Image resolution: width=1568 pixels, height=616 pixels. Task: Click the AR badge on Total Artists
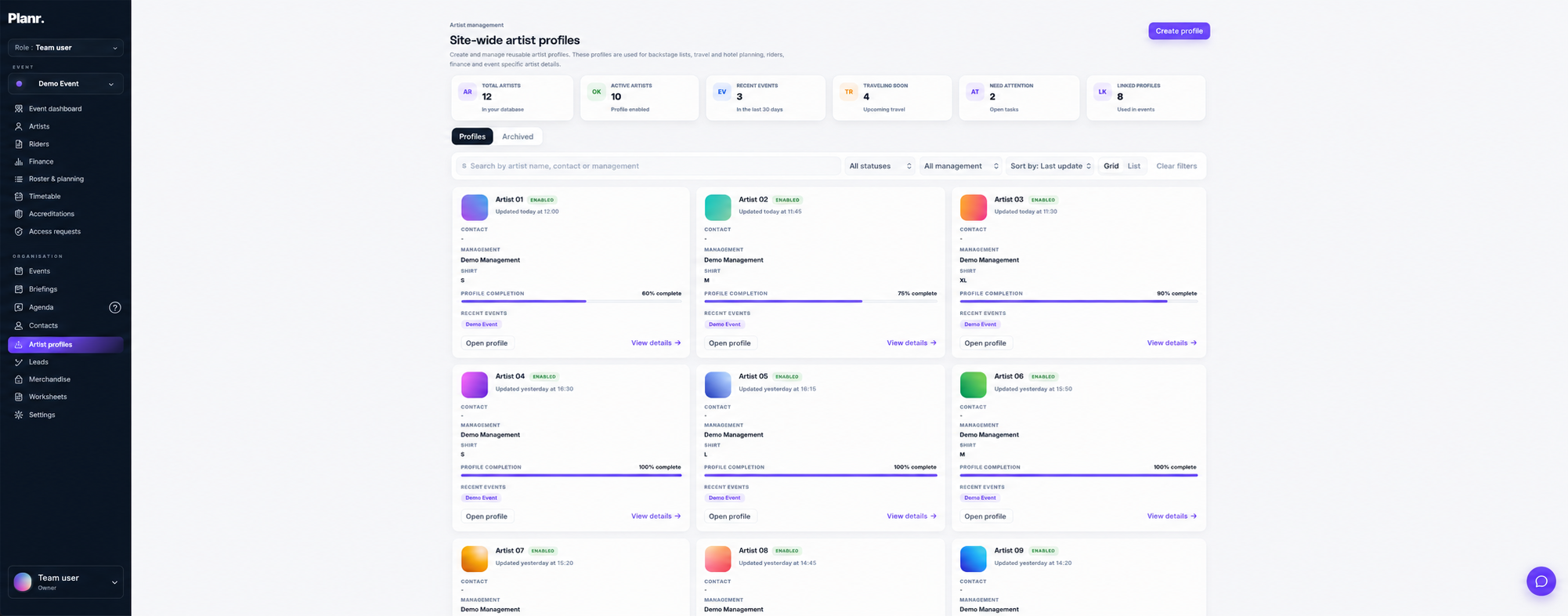(x=468, y=92)
